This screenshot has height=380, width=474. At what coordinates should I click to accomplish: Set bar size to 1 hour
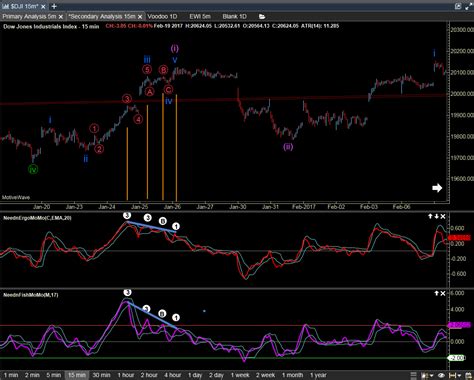coord(126,375)
